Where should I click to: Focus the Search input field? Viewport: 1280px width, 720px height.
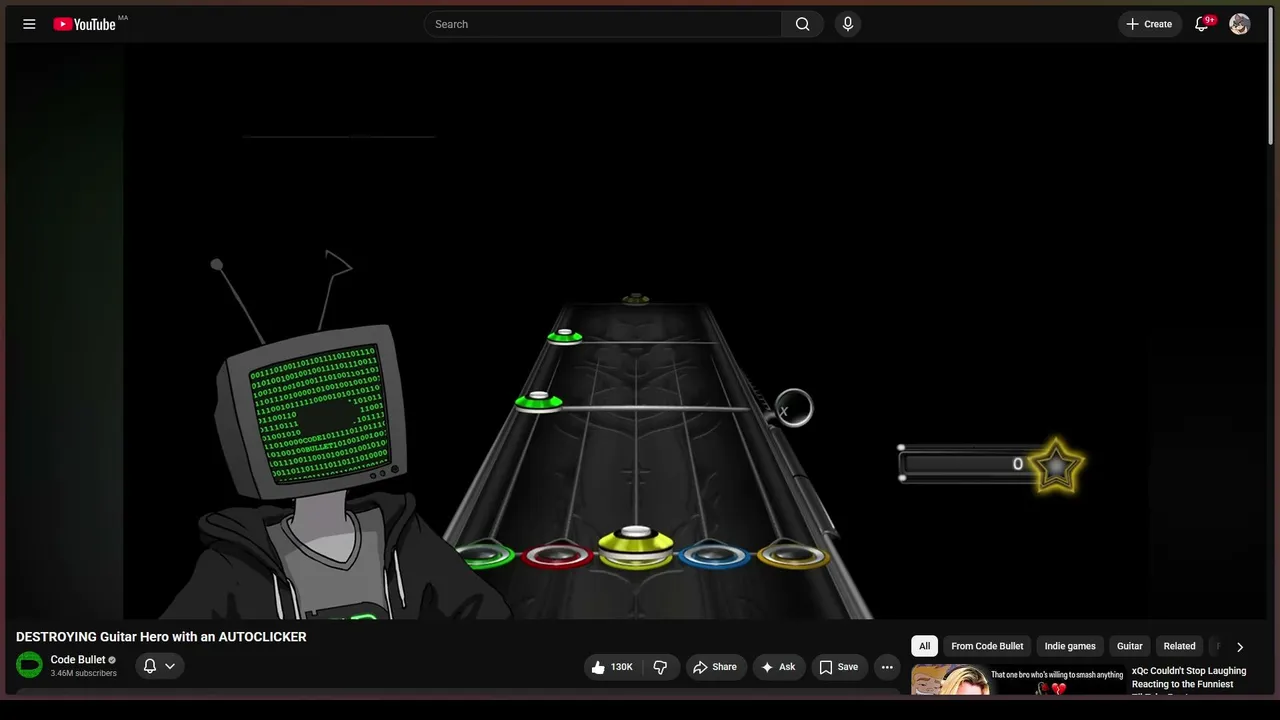(603, 24)
